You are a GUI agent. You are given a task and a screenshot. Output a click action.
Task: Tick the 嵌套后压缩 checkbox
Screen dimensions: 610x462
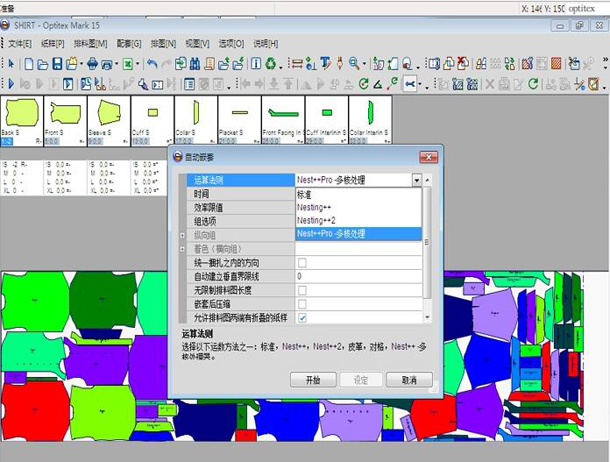pyautogui.click(x=302, y=304)
